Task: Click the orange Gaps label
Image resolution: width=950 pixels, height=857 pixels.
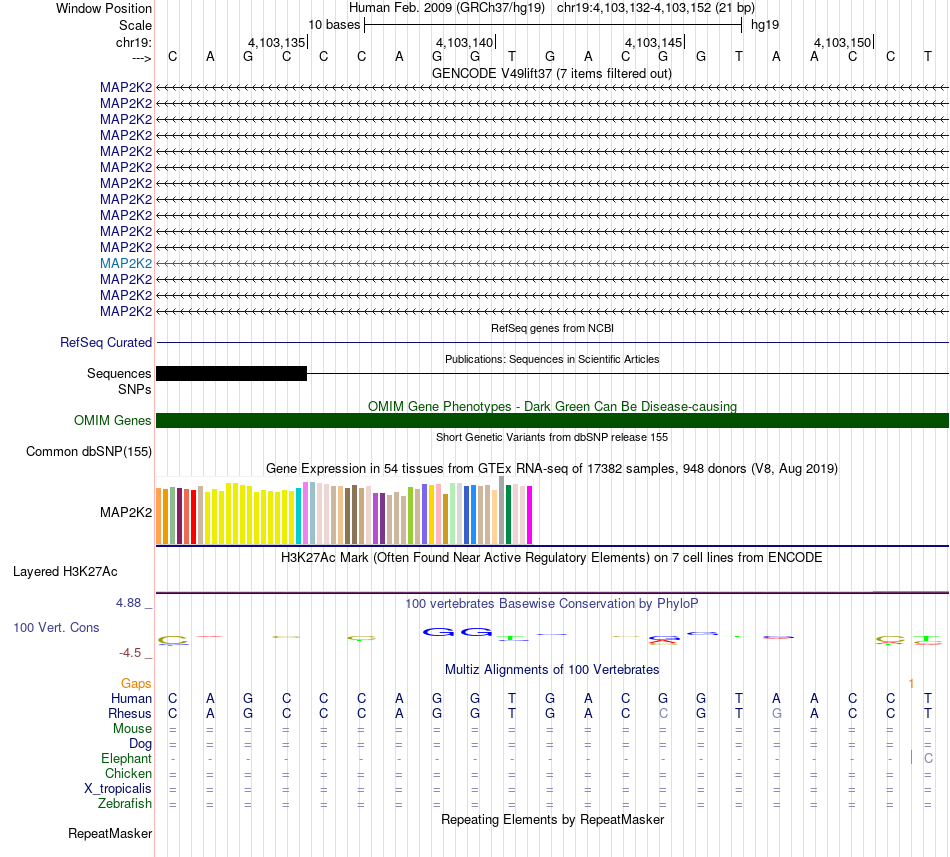Action: coord(136,684)
